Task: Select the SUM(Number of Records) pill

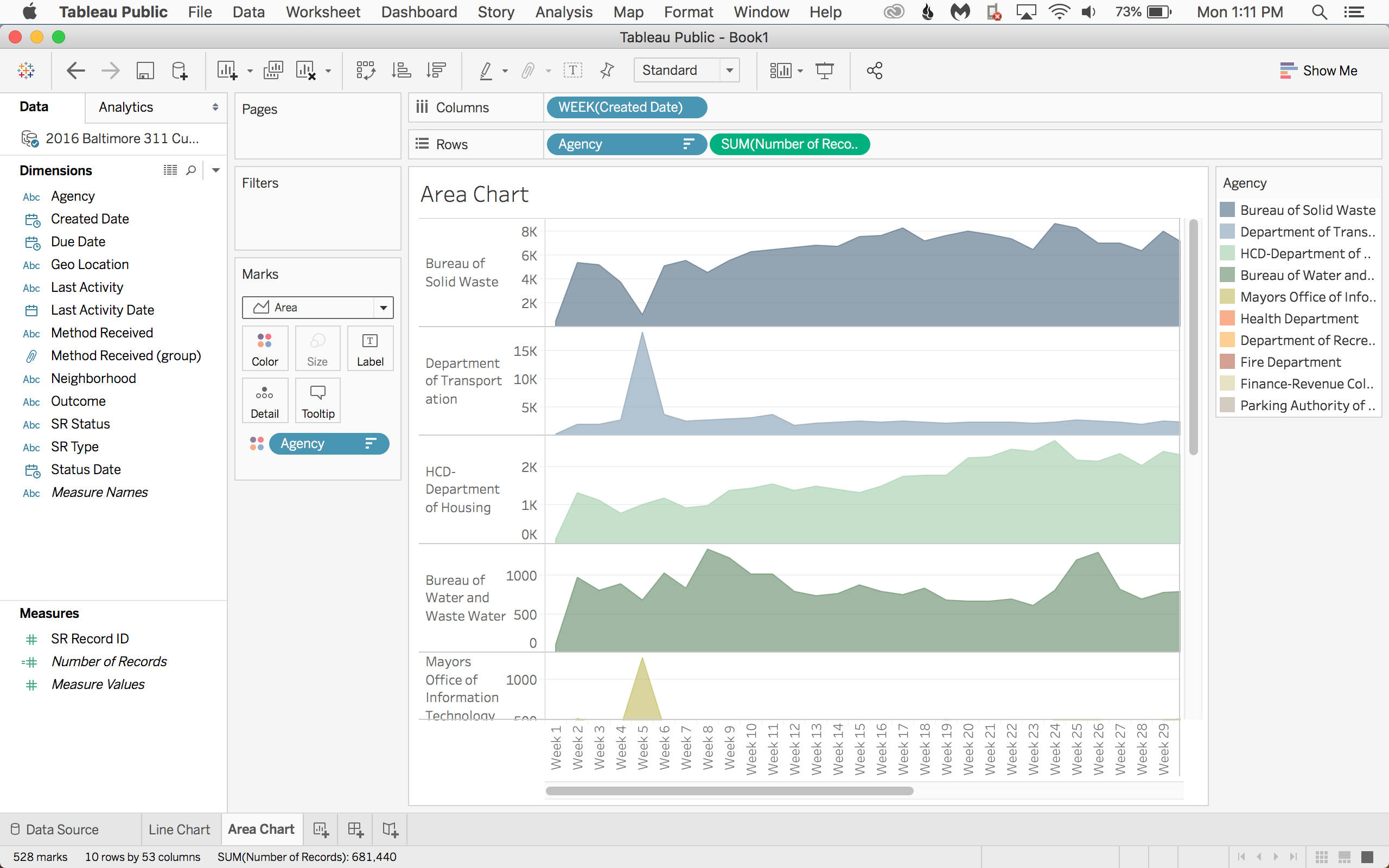Action: [x=790, y=144]
